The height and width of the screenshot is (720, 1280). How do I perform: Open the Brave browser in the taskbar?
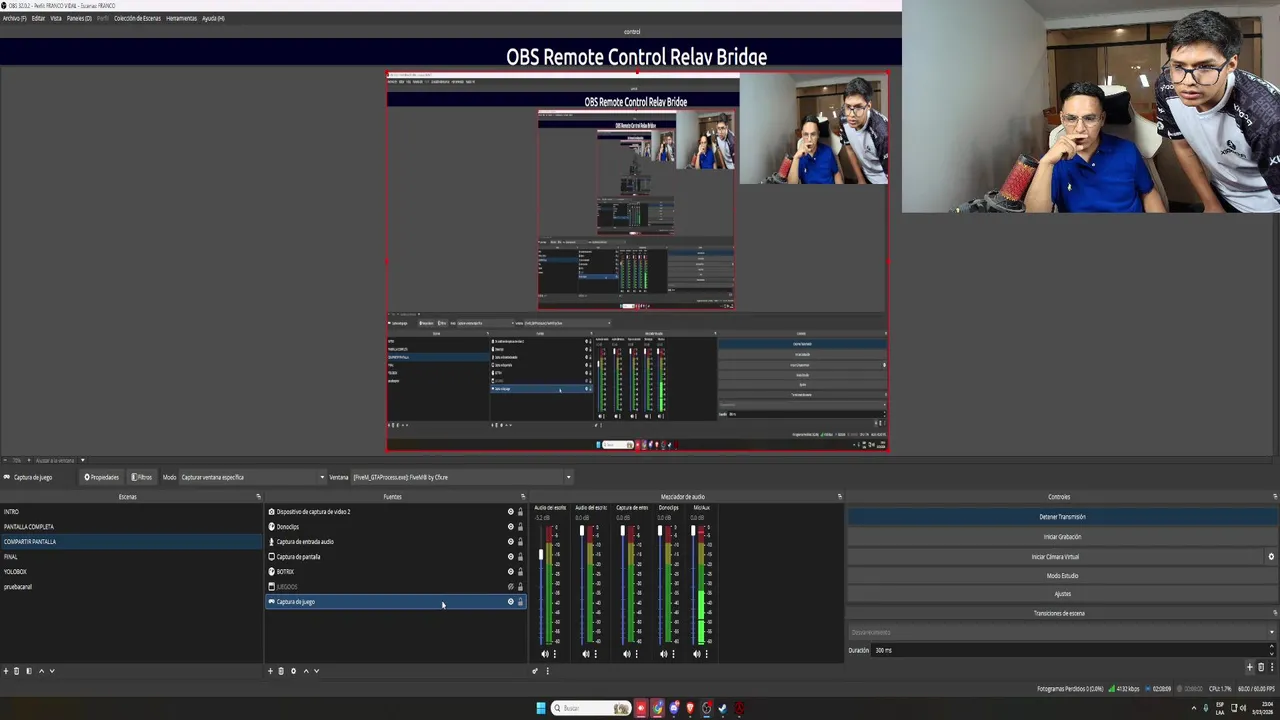pos(690,708)
